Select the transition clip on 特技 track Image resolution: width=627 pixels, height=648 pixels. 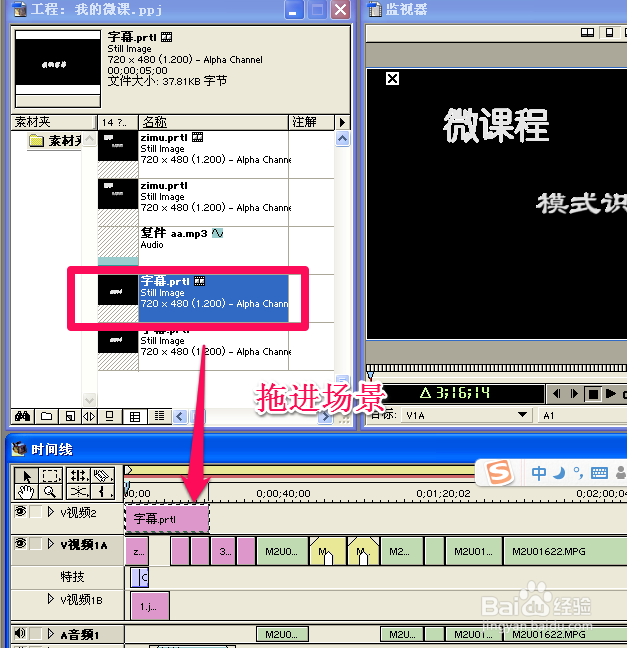click(139, 577)
